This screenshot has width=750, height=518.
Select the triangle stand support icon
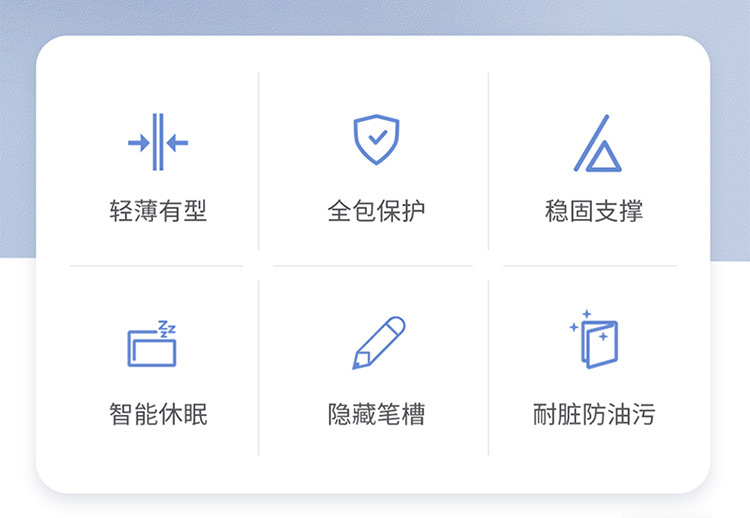pos(598,143)
